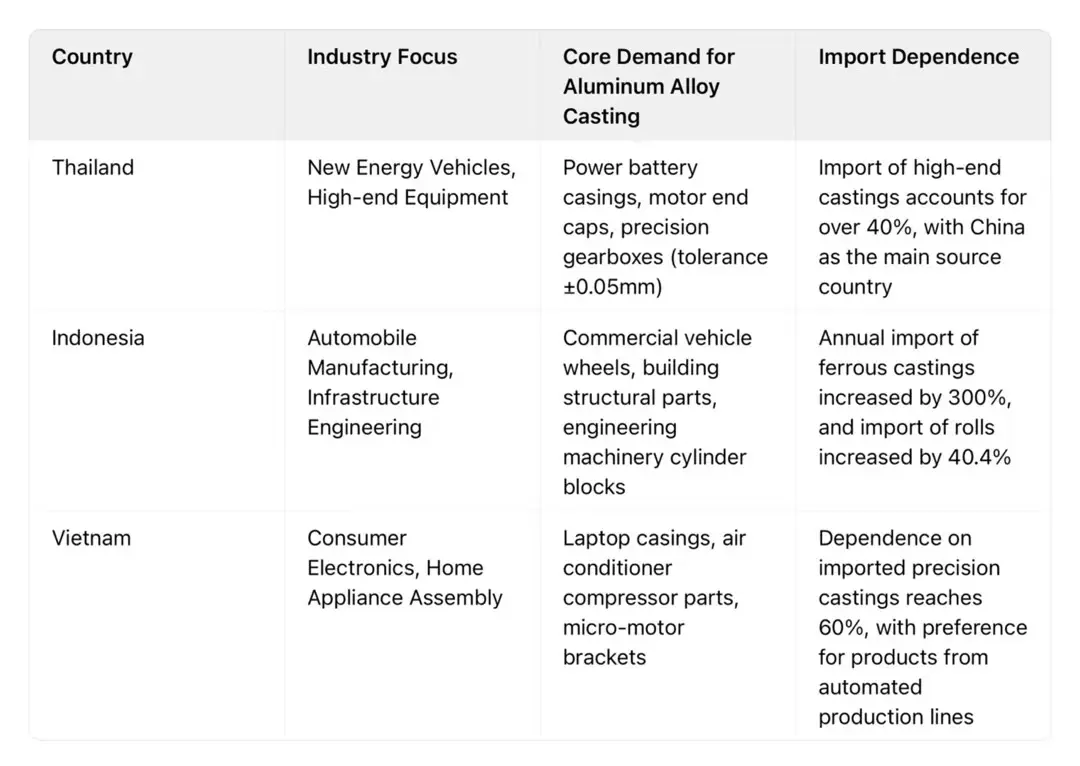Click the Vietnam country cell
1080x766 pixels.
pyautogui.click(x=91, y=538)
